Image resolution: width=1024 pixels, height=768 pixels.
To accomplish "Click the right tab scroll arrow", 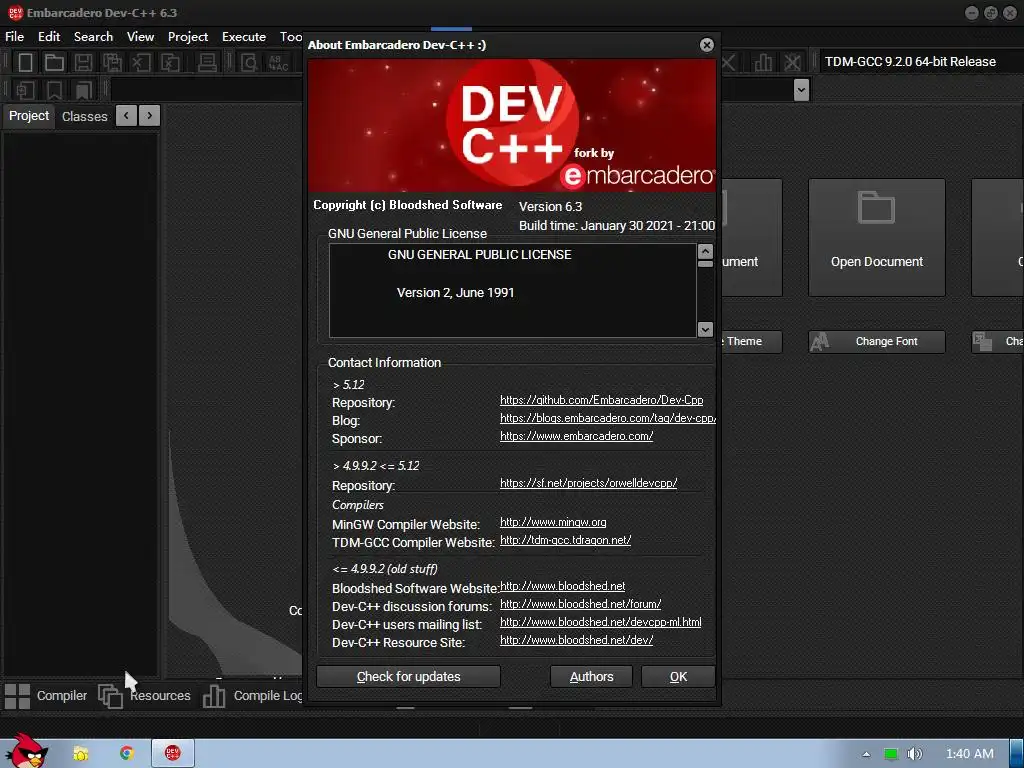I will [x=150, y=116].
